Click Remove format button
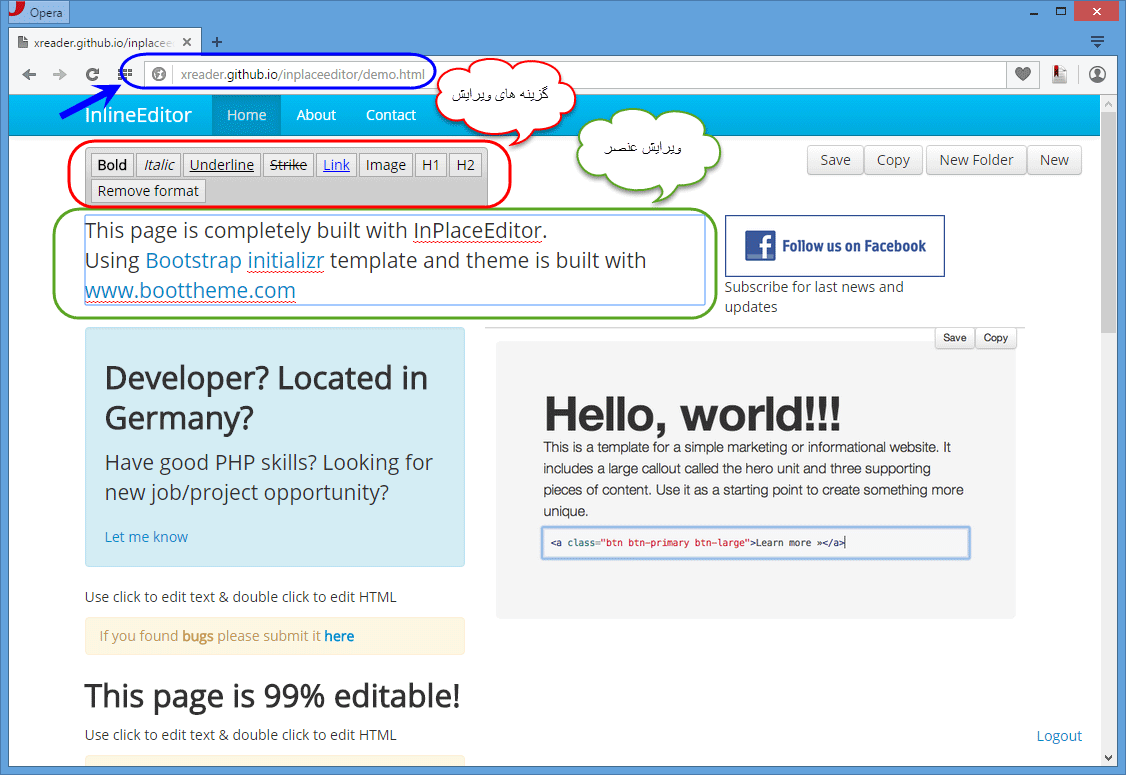 point(148,191)
